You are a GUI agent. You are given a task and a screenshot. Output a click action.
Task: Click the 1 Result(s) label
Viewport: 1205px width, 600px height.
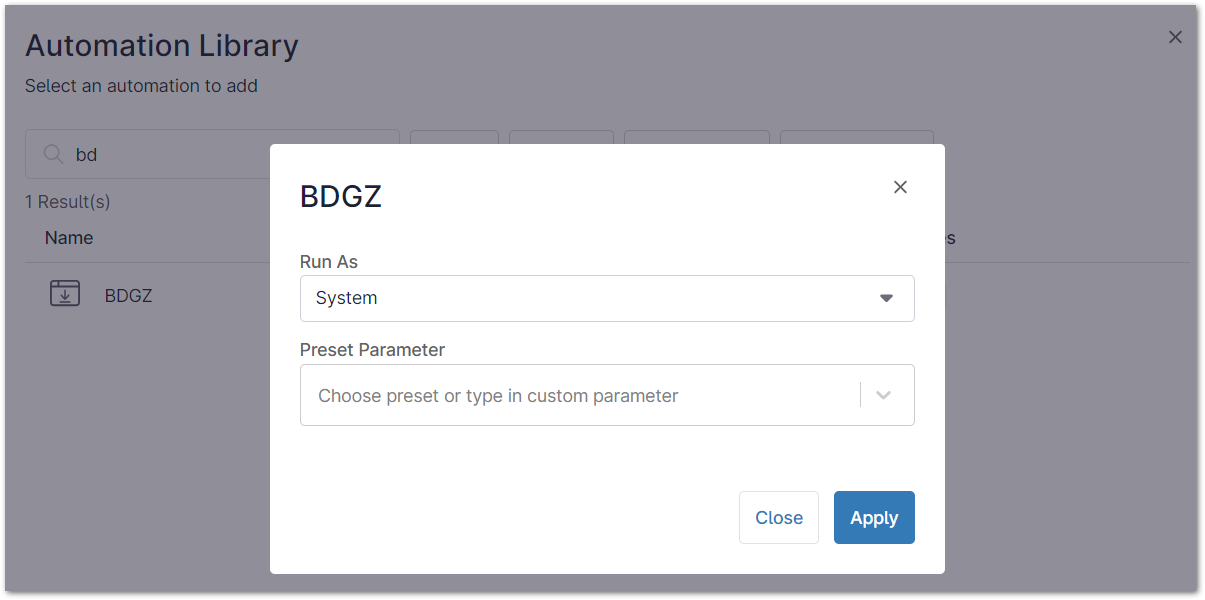pyautogui.click(x=67, y=201)
